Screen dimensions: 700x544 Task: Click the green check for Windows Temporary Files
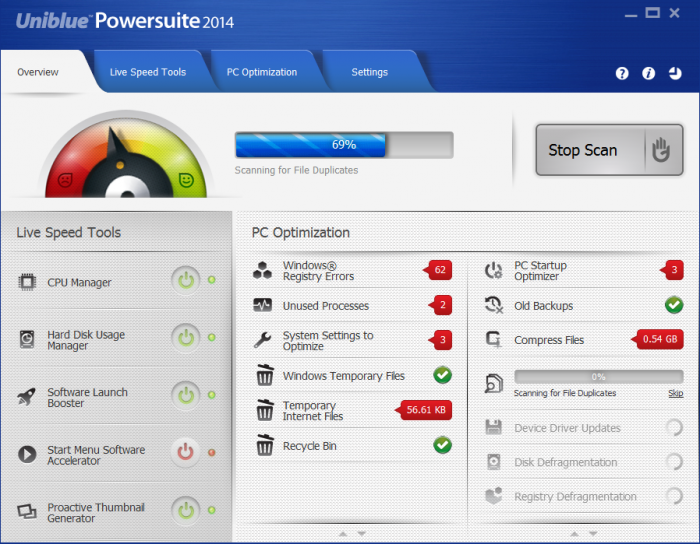pyautogui.click(x=442, y=375)
